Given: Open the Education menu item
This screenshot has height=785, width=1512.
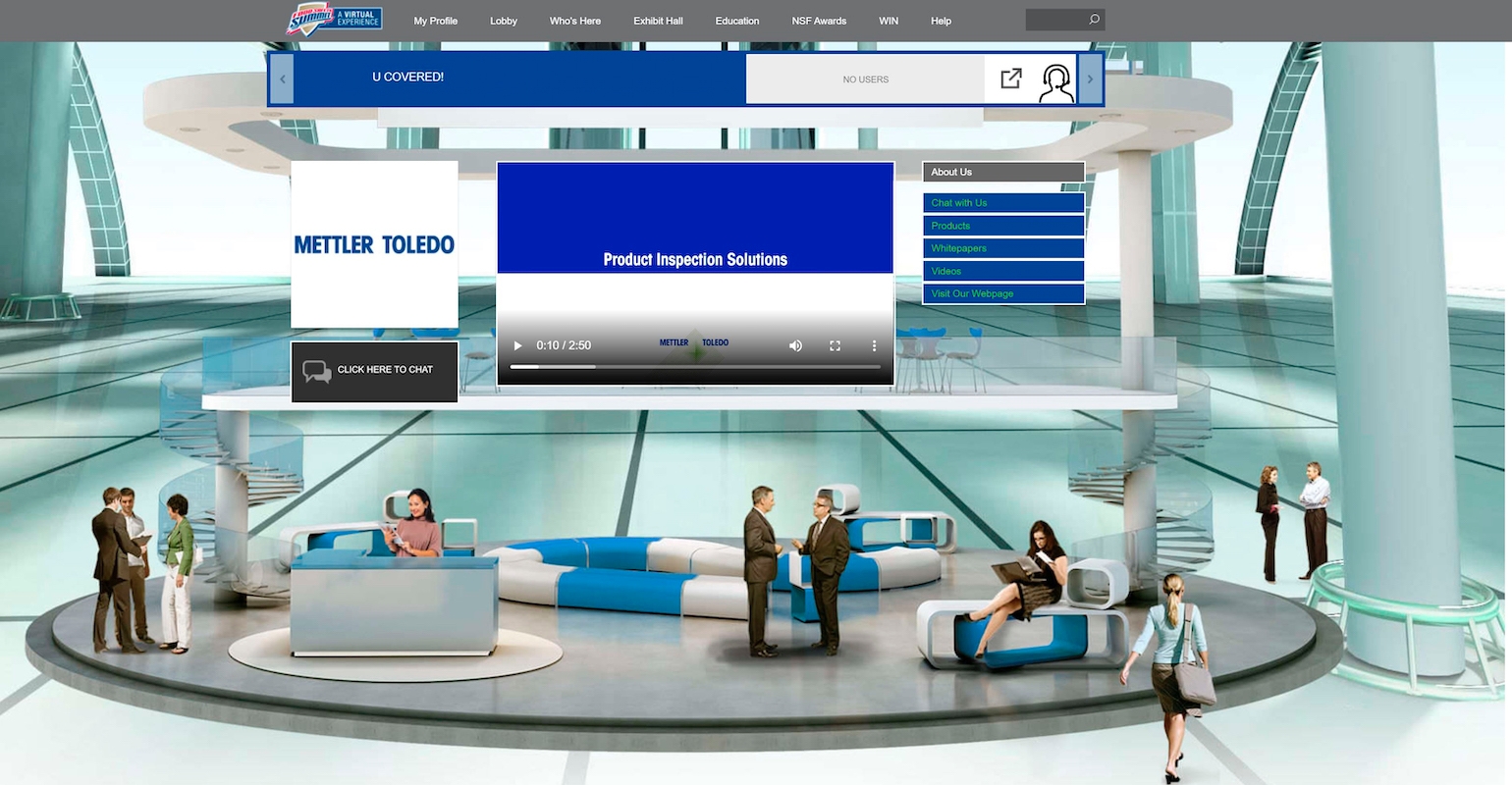Looking at the screenshot, I should [736, 21].
